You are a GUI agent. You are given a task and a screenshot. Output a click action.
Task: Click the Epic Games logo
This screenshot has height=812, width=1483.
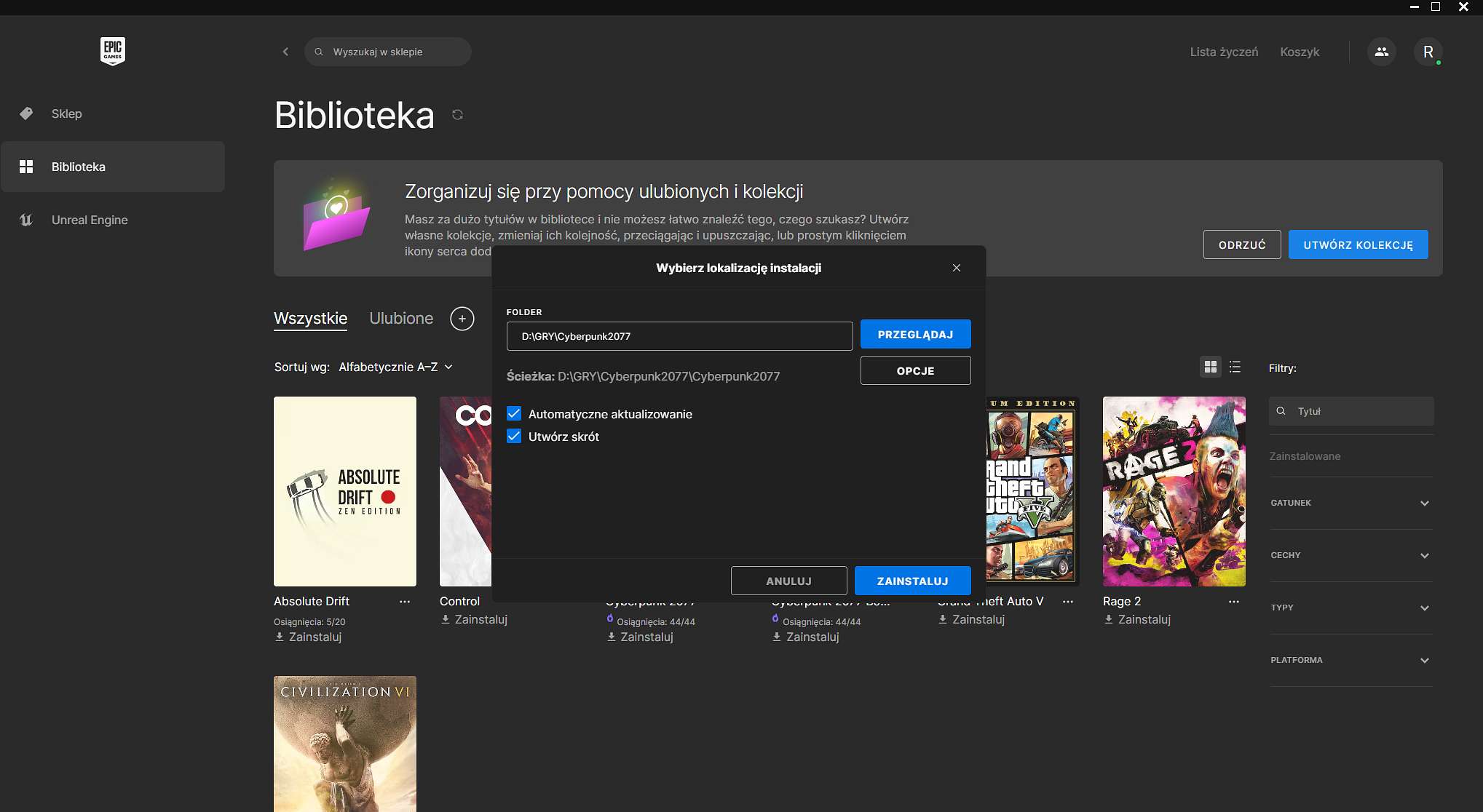113,52
